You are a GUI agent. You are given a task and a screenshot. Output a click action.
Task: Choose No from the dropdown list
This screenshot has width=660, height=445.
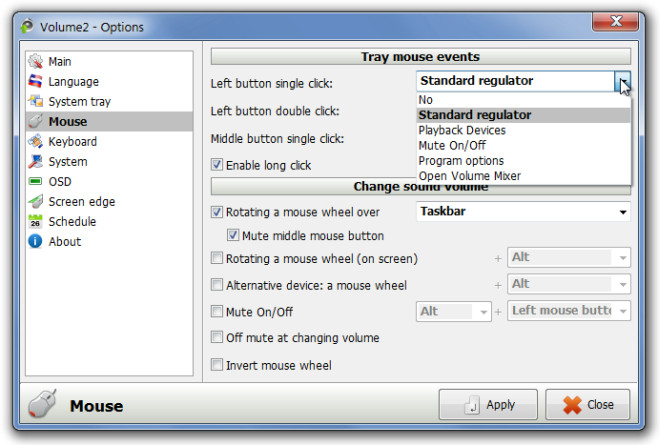pyautogui.click(x=524, y=100)
